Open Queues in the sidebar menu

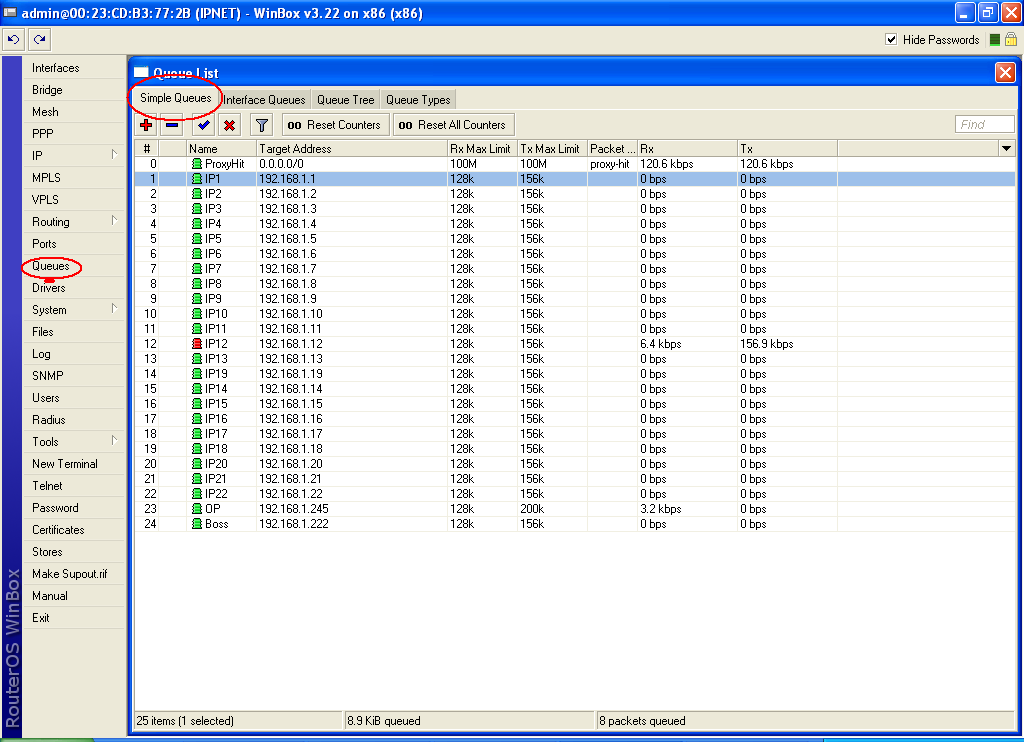[x=50, y=266]
